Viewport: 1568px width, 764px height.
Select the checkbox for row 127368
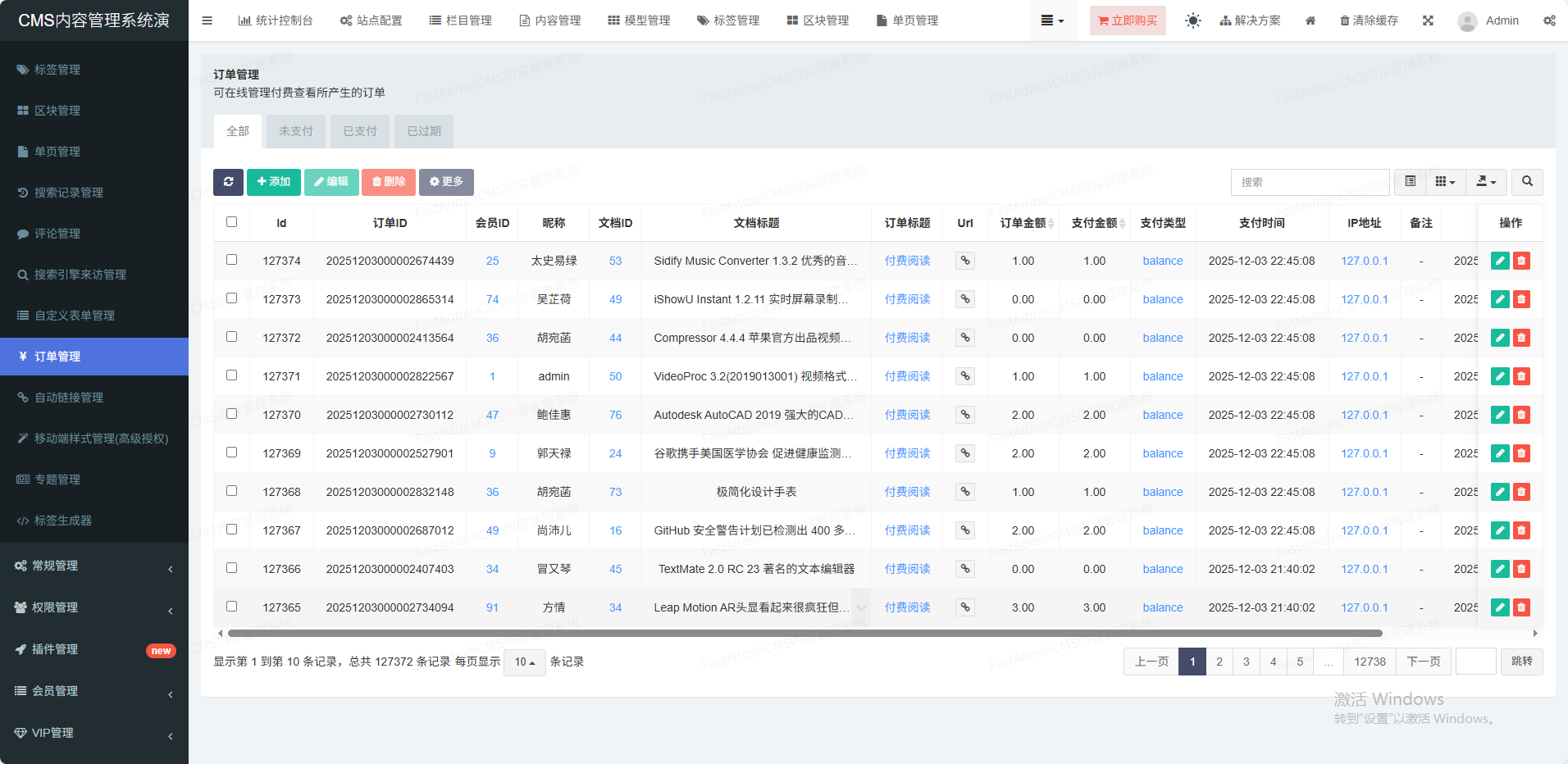click(231, 491)
